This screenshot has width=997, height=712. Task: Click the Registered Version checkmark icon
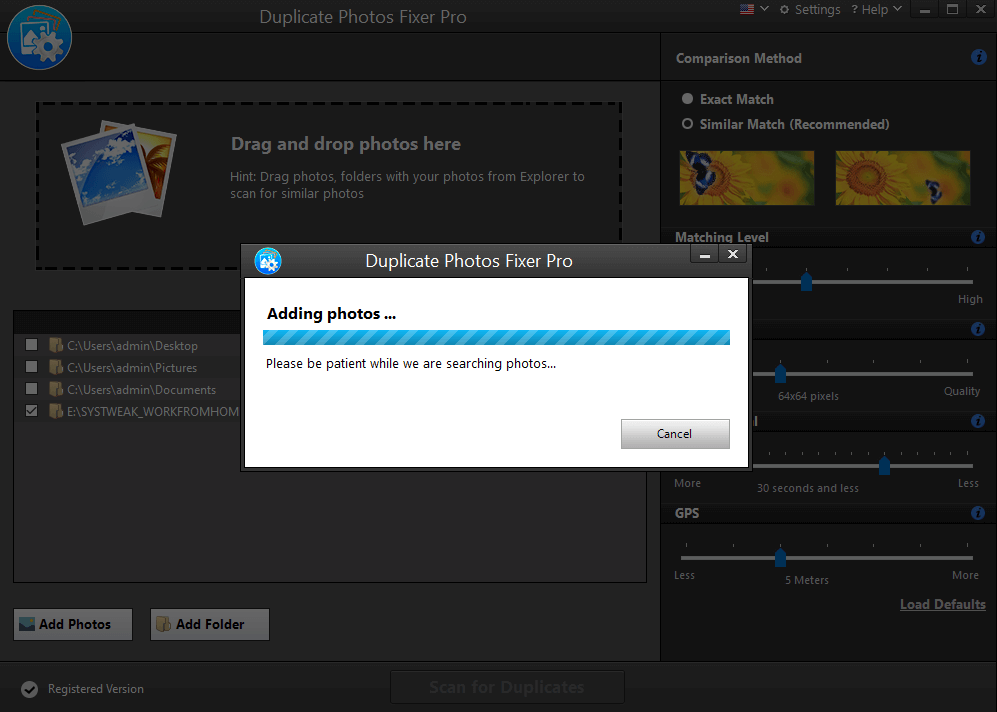pyautogui.click(x=29, y=688)
